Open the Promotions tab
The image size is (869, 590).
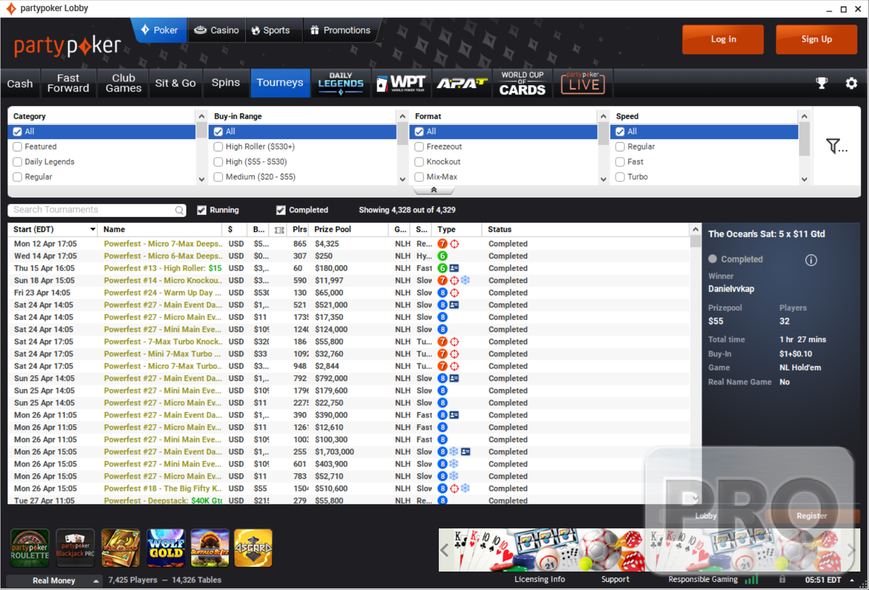click(340, 30)
